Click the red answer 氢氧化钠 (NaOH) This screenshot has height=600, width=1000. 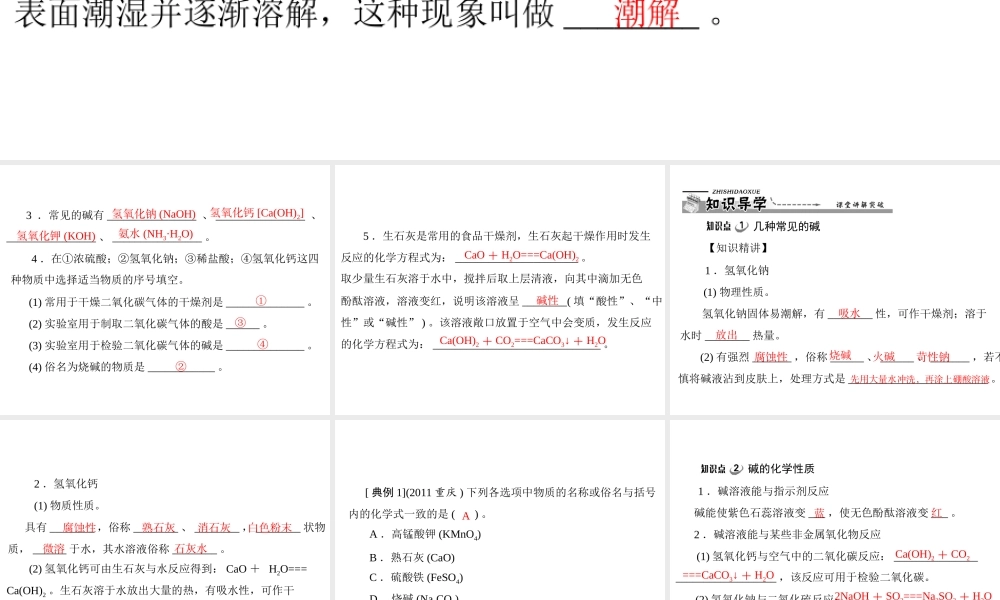154,214
